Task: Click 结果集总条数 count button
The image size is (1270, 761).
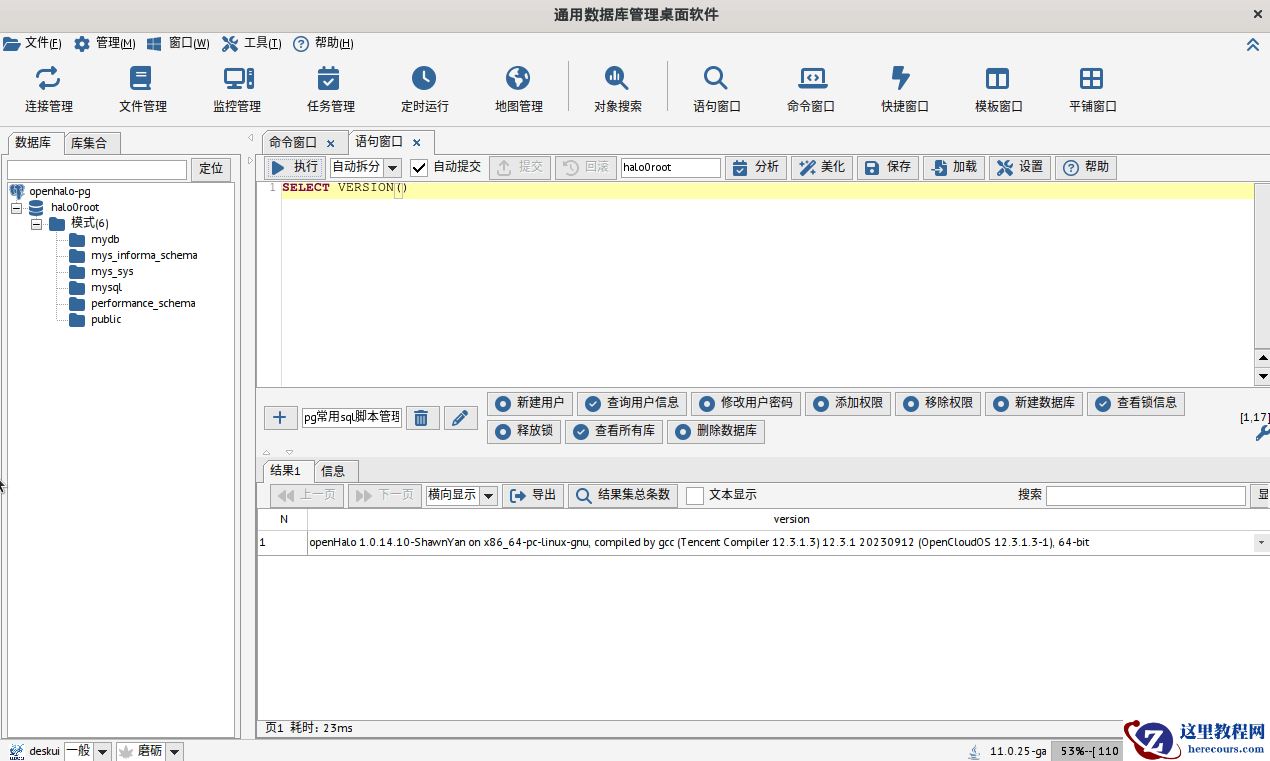Action: coord(624,495)
